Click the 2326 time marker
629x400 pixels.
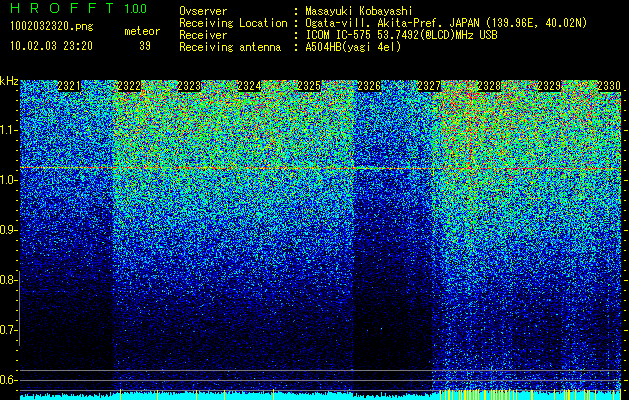click(x=369, y=86)
